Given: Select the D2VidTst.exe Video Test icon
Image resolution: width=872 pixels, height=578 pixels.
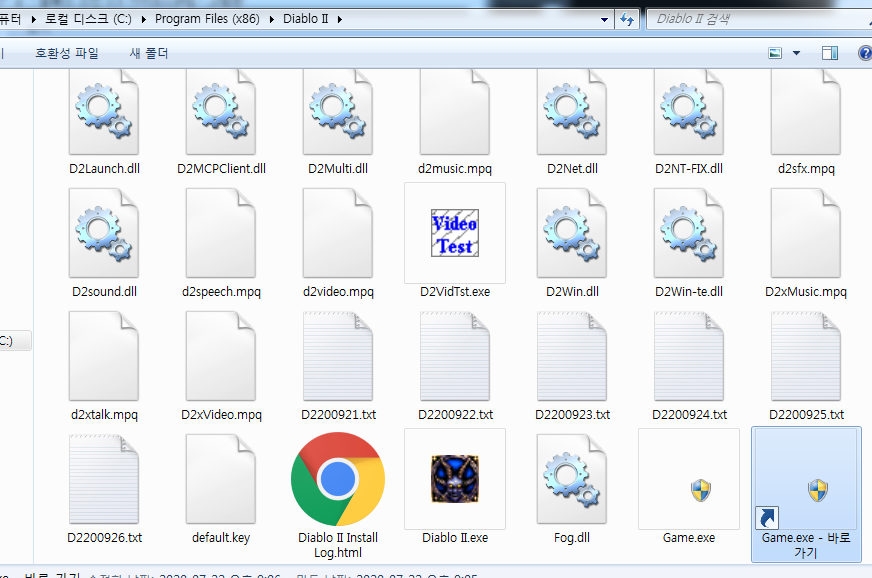Looking at the screenshot, I should tap(455, 233).
